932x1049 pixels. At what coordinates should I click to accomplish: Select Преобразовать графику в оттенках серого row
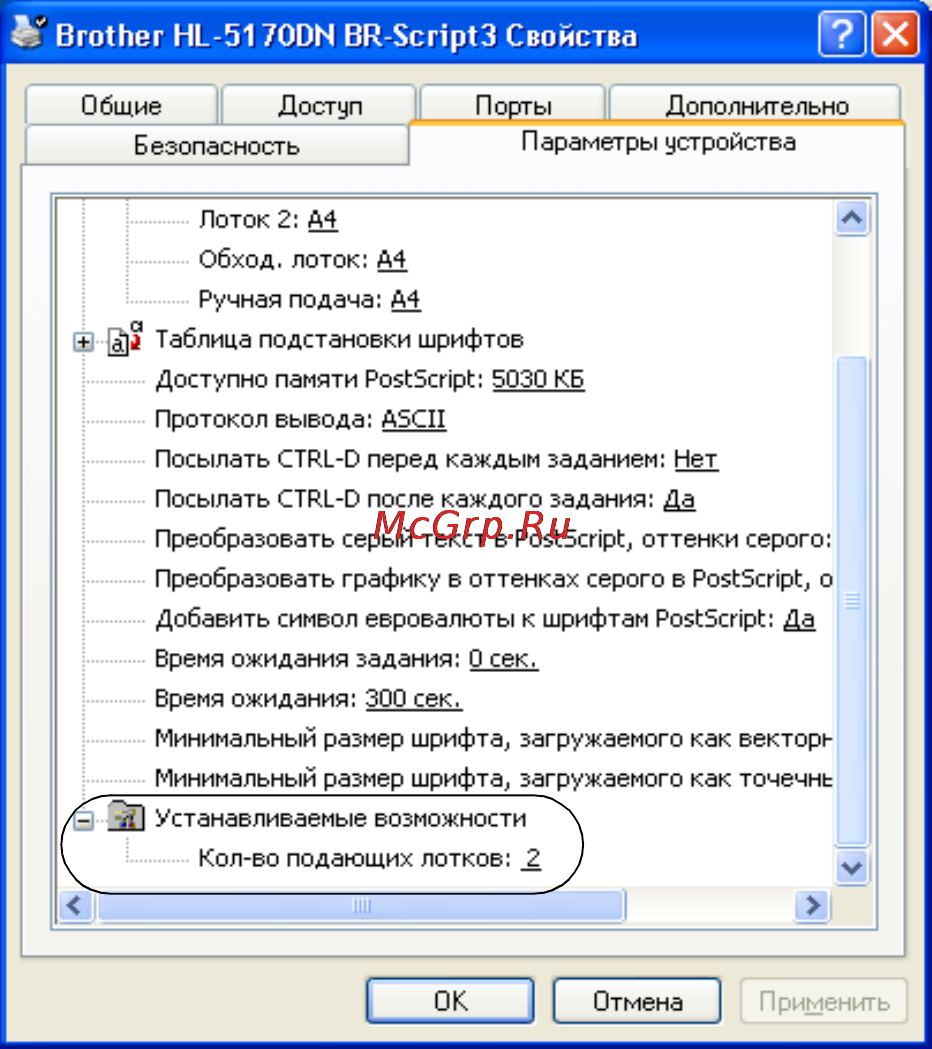pos(493,578)
